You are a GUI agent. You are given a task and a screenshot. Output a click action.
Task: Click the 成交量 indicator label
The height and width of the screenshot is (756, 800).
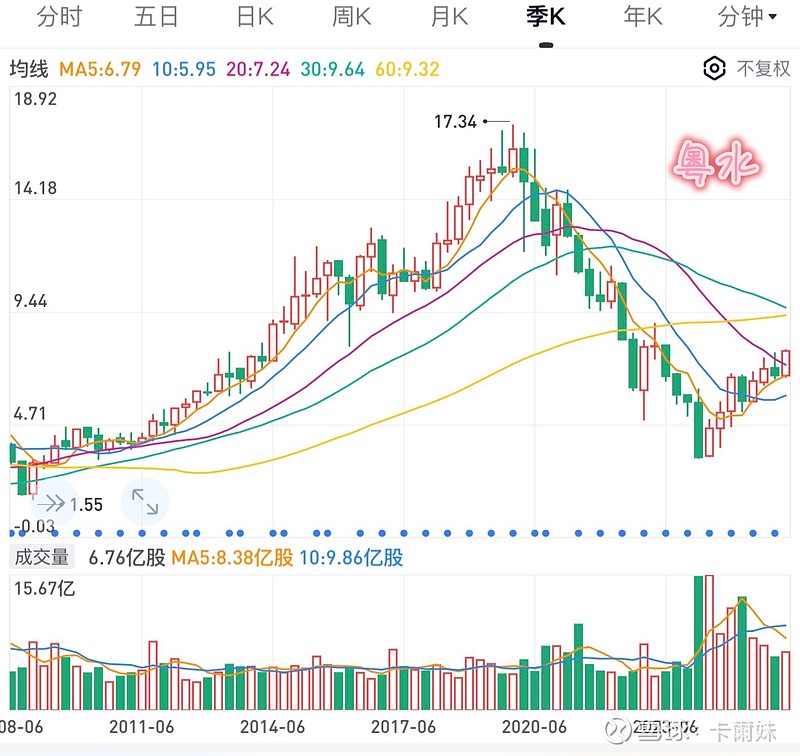(x=40, y=558)
